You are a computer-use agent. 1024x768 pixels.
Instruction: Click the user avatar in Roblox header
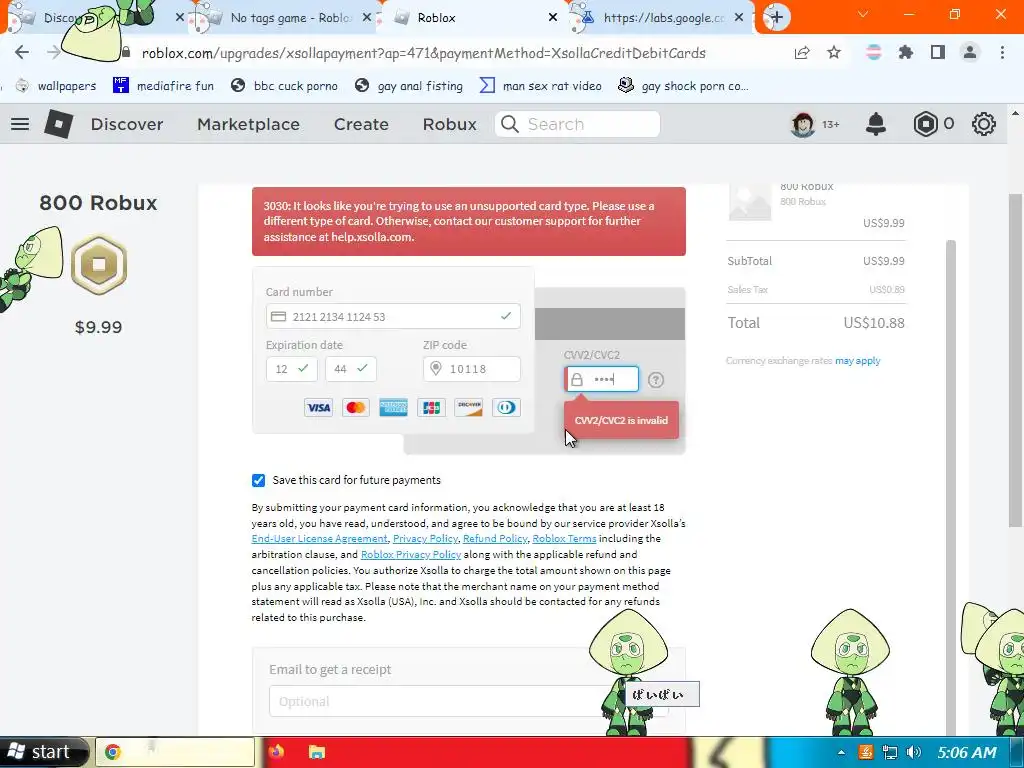coord(803,124)
